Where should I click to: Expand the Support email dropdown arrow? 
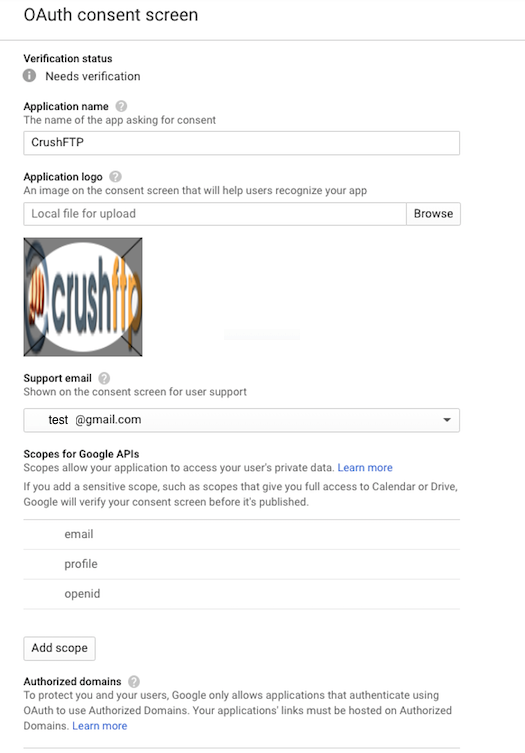[447, 420]
